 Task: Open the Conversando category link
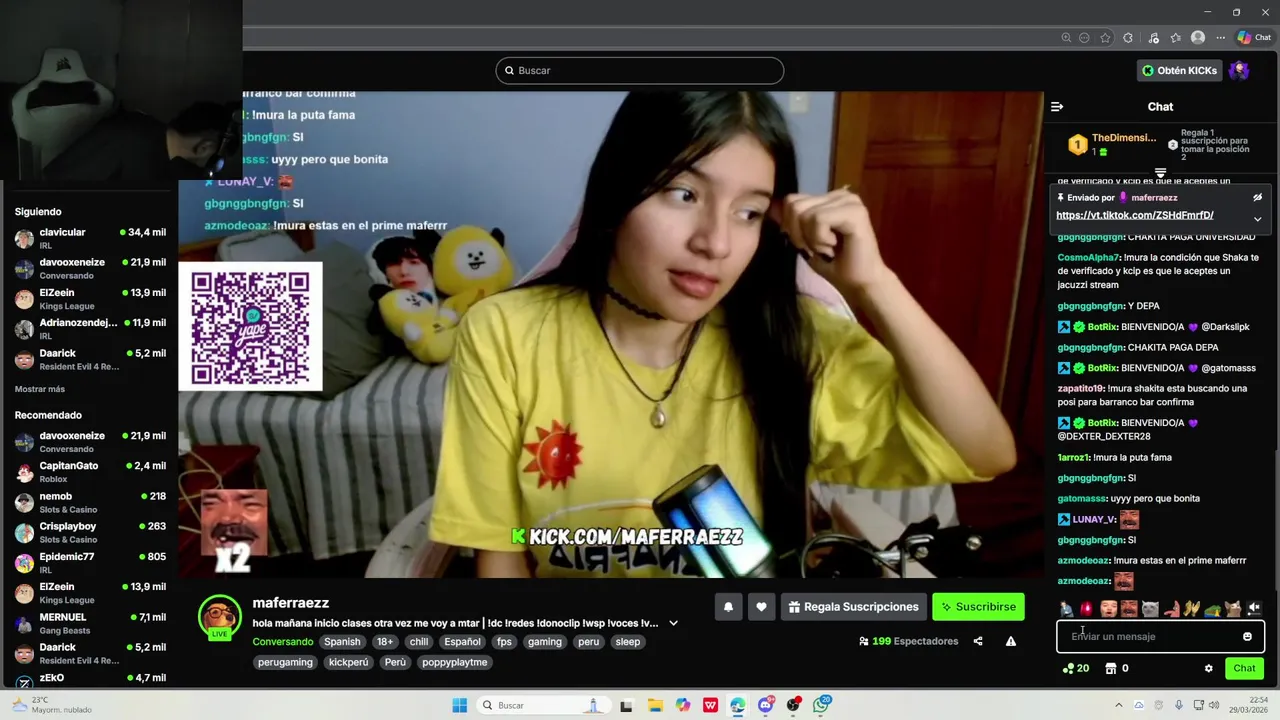[282, 642]
